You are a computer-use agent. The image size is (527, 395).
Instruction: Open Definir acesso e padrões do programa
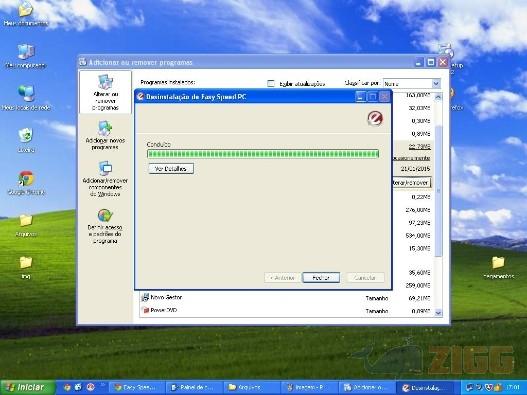(105, 226)
